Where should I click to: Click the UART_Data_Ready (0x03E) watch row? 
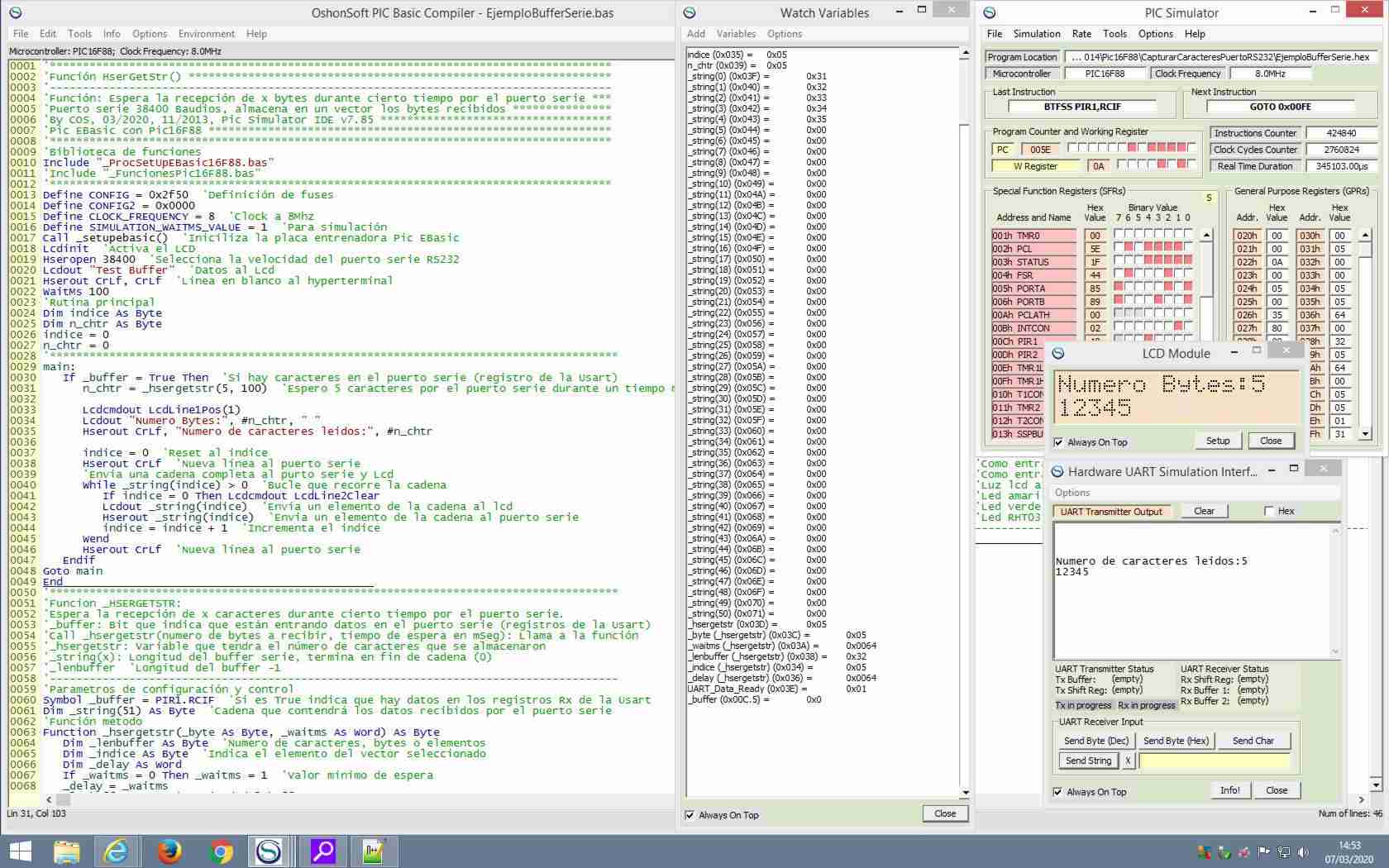(777, 689)
